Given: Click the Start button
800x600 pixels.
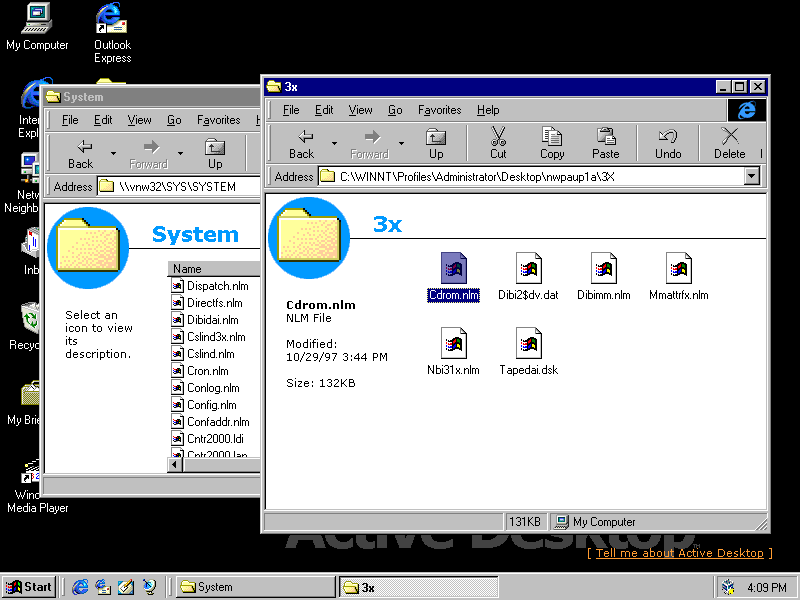Looking at the screenshot, I should click(29, 587).
